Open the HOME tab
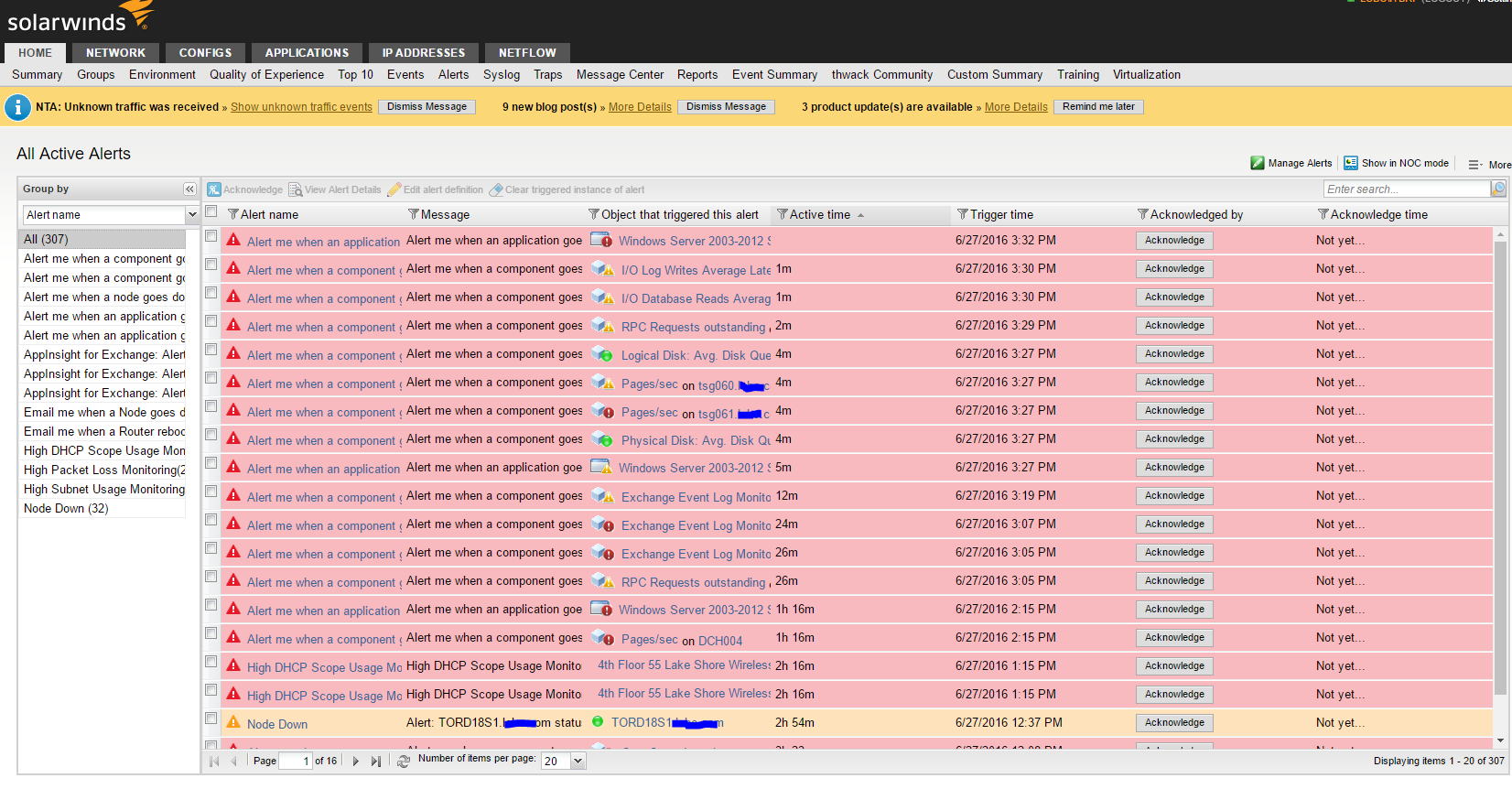 point(35,53)
